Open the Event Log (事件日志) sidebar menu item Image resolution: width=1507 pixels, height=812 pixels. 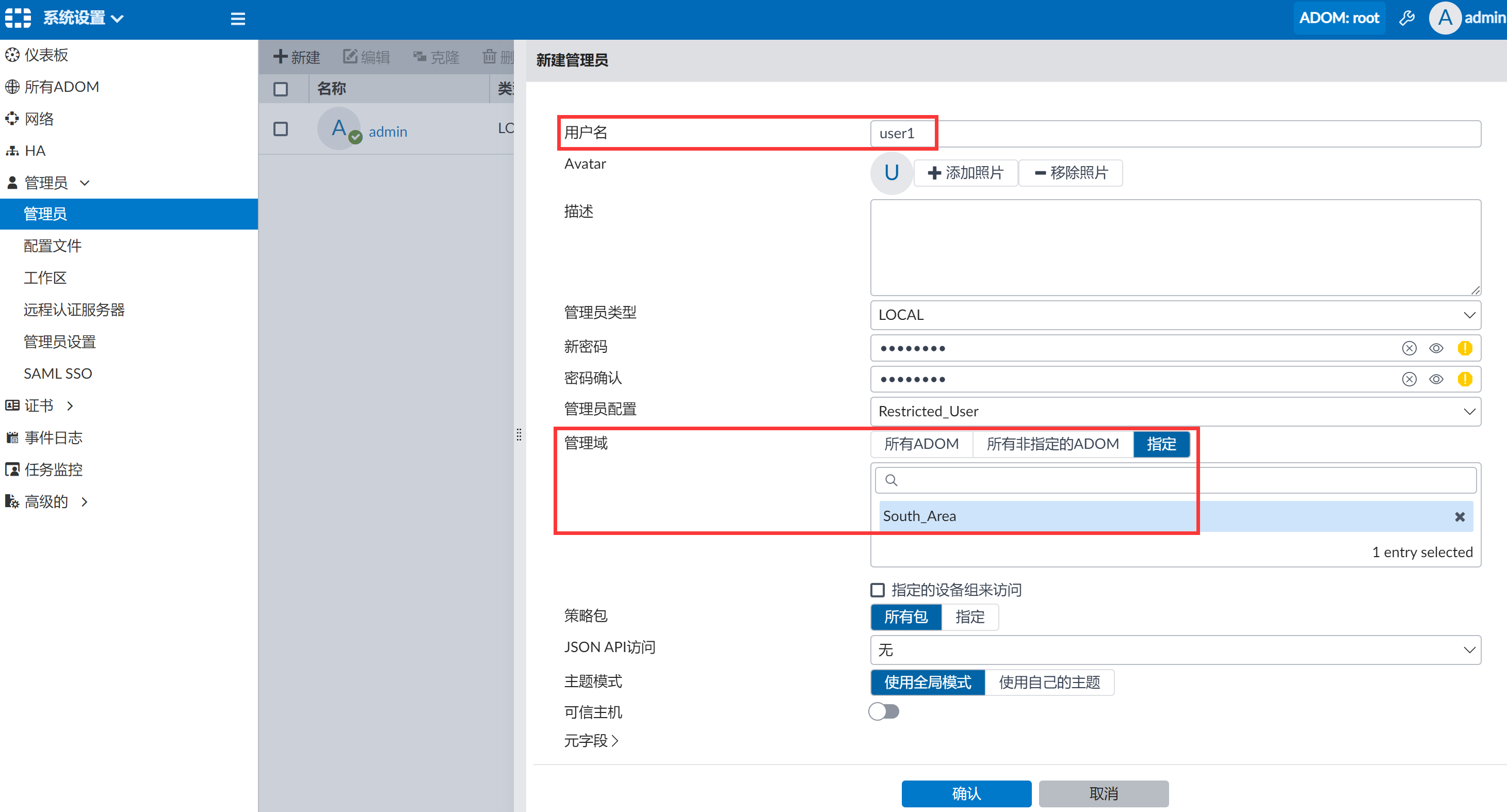pyautogui.click(x=53, y=437)
